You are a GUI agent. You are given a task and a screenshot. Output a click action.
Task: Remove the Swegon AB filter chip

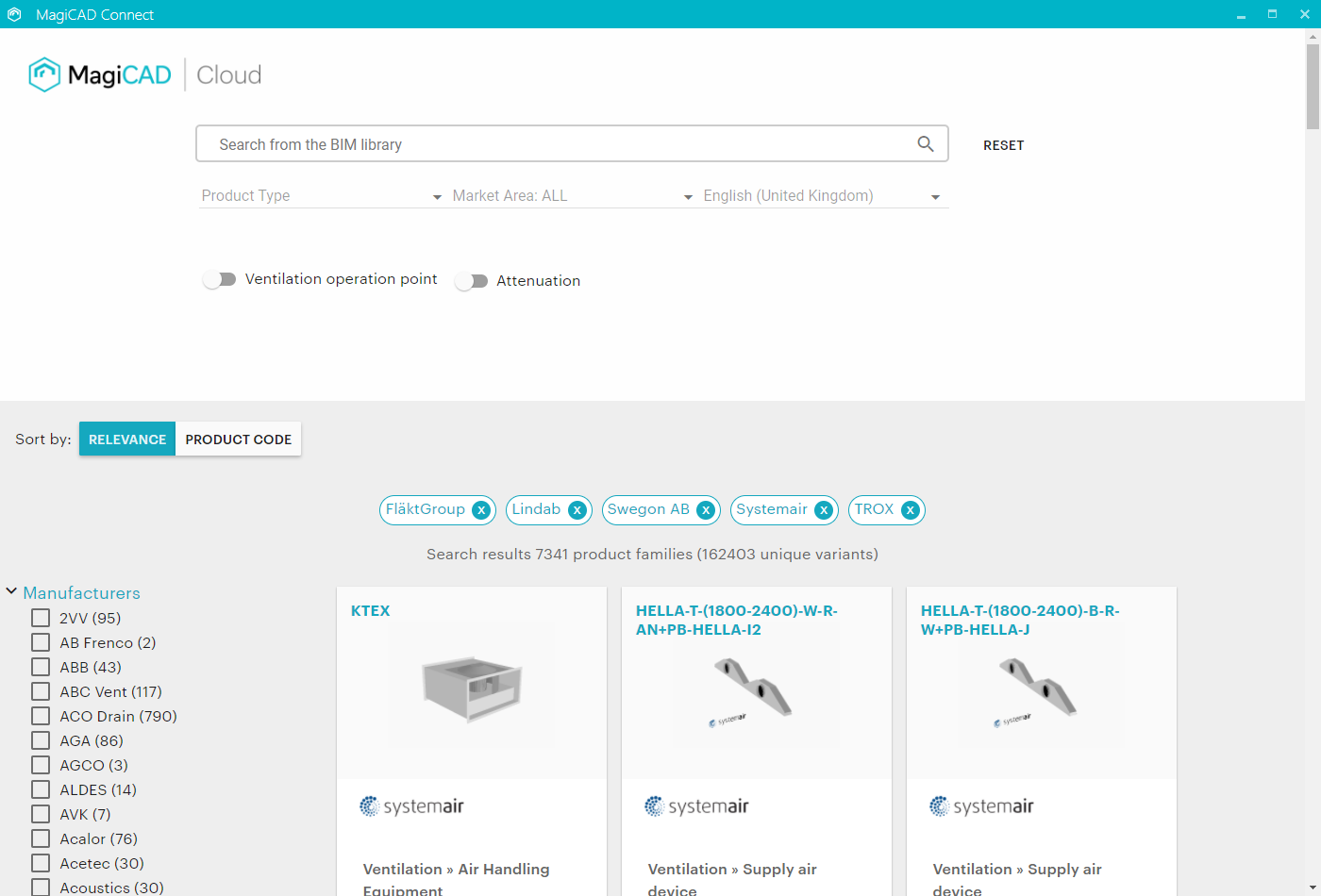coord(706,510)
